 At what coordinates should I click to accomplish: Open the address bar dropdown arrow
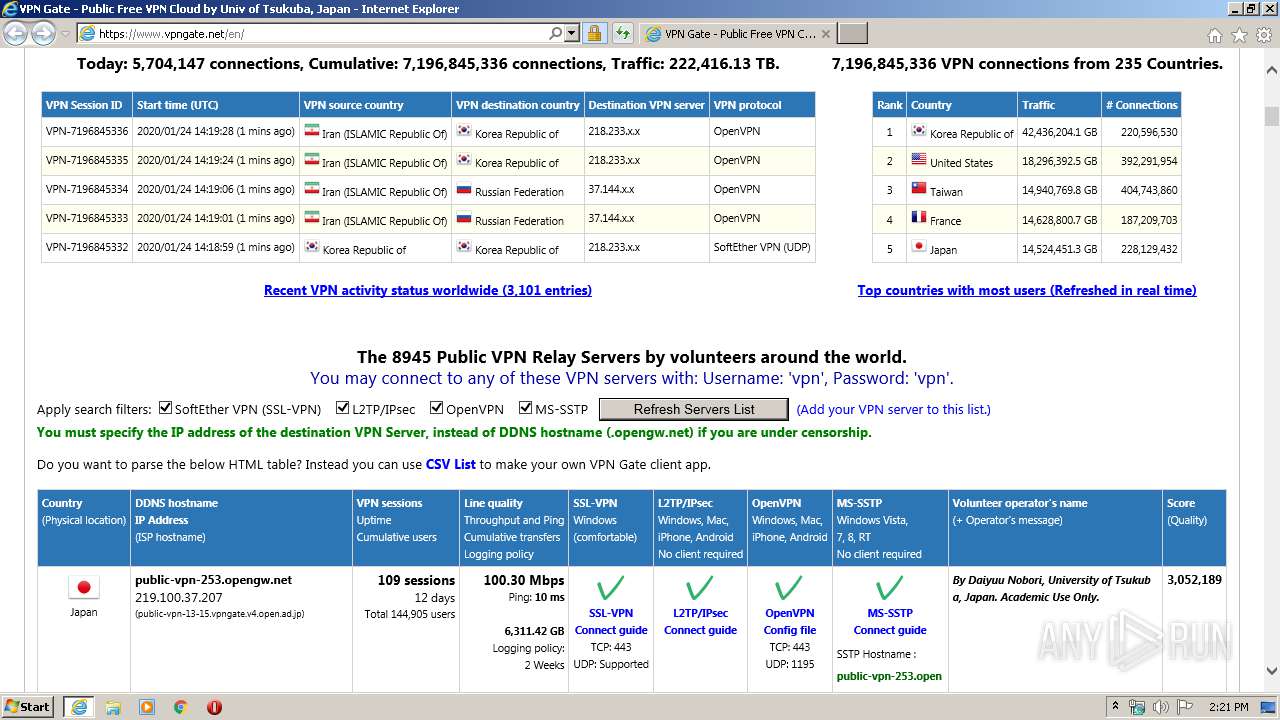click(572, 33)
